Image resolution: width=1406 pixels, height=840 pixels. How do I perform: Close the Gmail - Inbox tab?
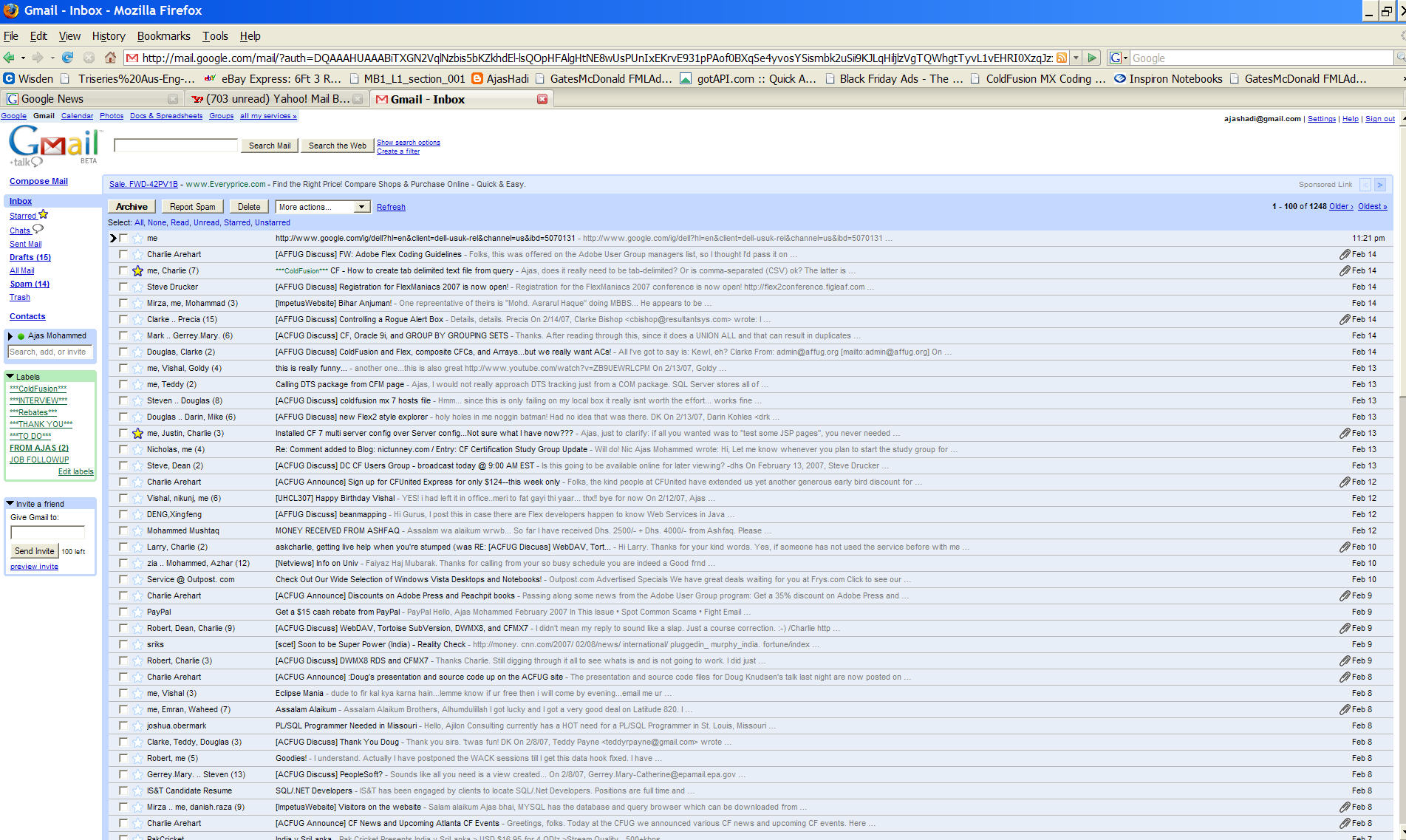[x=542, y=99]
